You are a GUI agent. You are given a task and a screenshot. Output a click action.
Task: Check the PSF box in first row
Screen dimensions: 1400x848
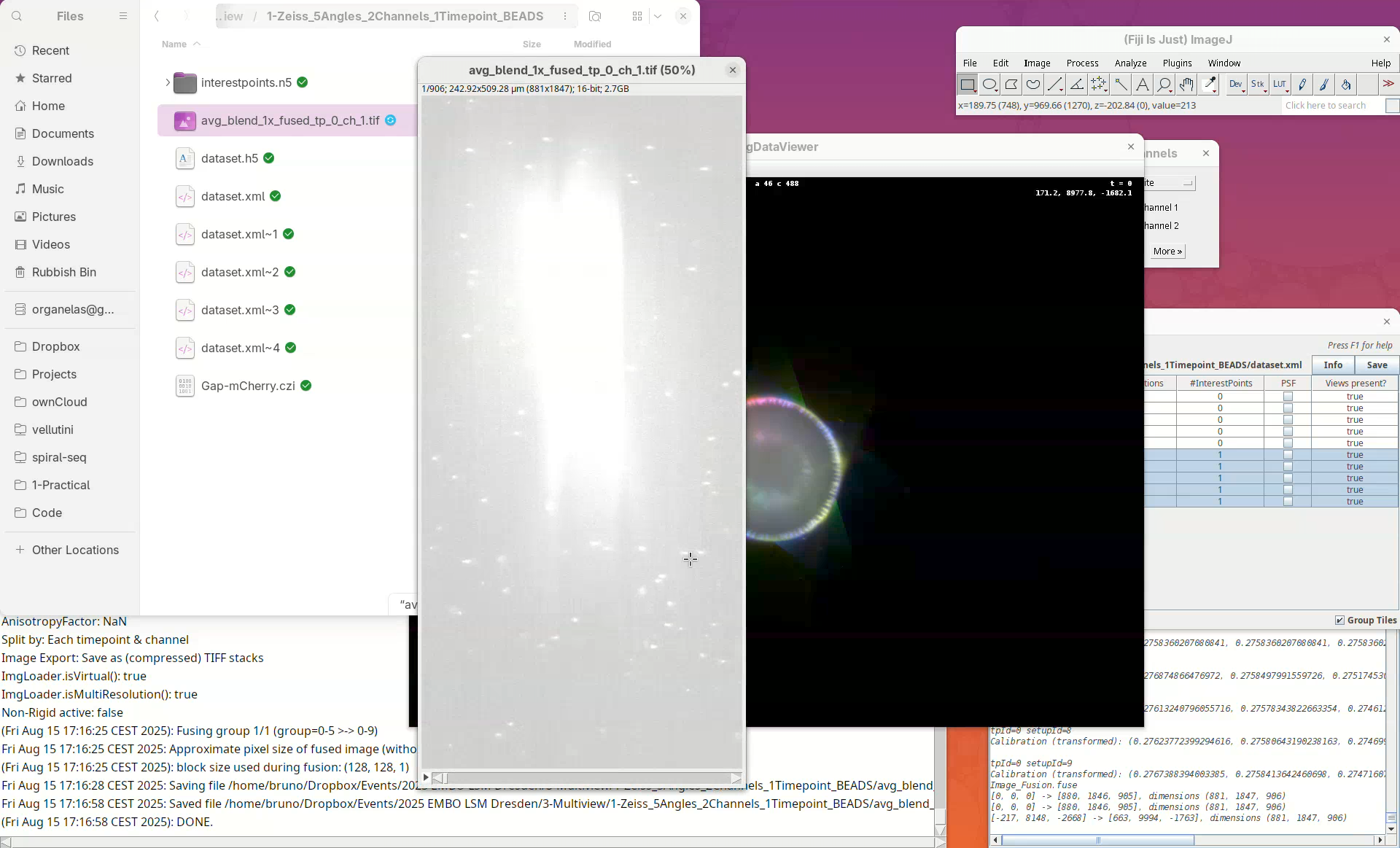1288,397
